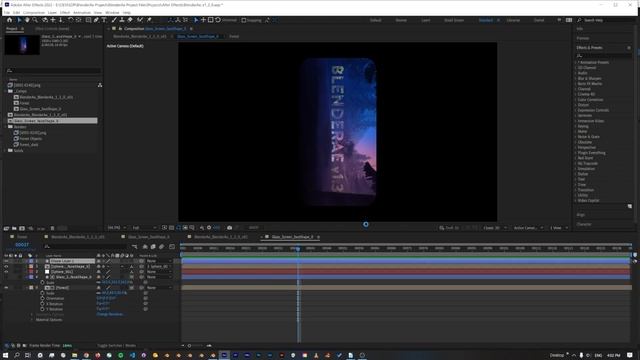Open parent dropdown of the Forest layer

pyautogui.click(x=159, y=288)
